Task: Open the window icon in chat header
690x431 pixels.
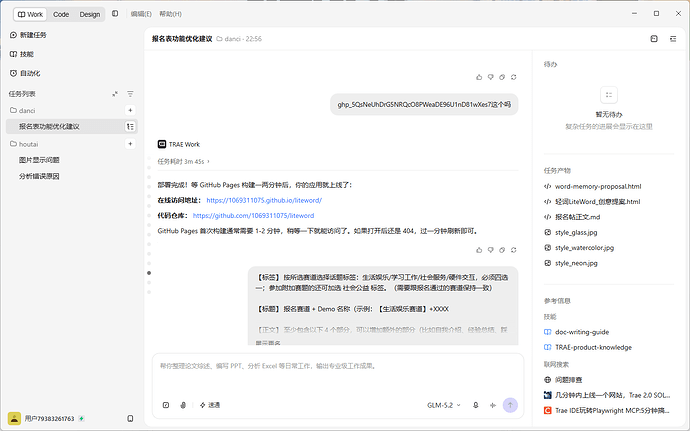Action: coord(654,39)
